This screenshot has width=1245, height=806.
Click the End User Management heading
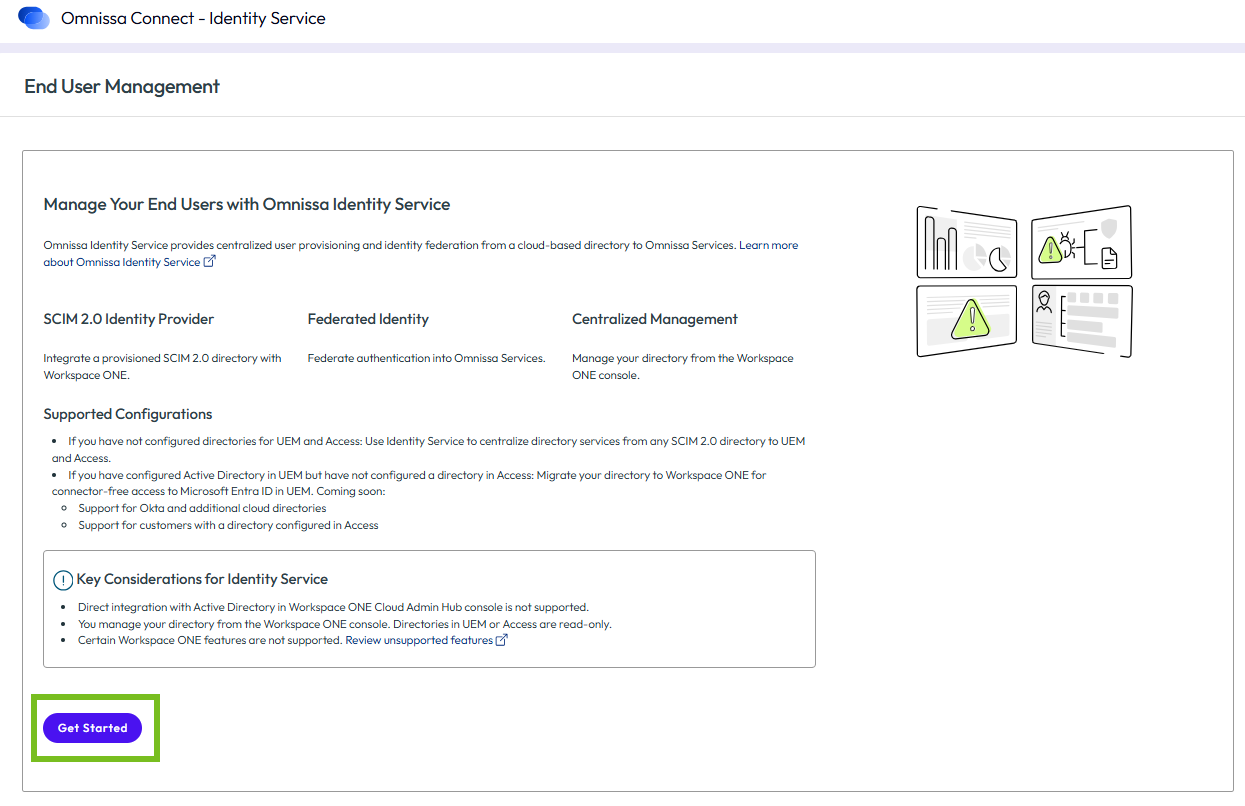122,87
